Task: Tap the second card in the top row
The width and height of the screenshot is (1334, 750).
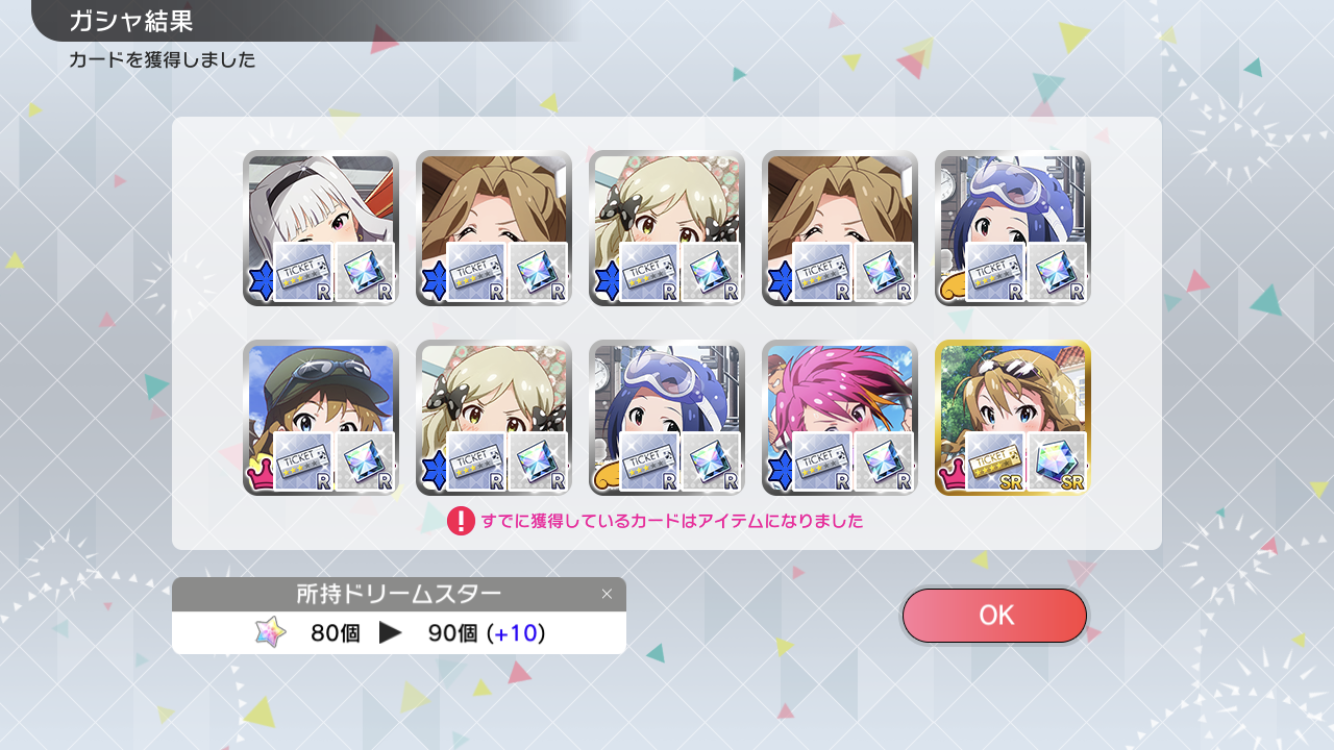Action: pos(494,228)
